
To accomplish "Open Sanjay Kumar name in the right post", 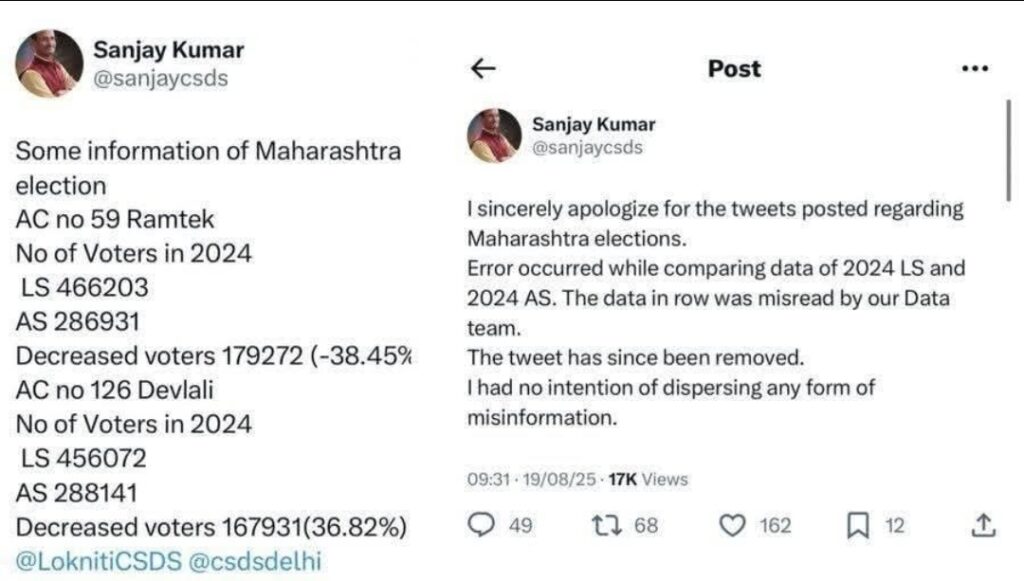I will pyautogui.click(x=594, y=124).
